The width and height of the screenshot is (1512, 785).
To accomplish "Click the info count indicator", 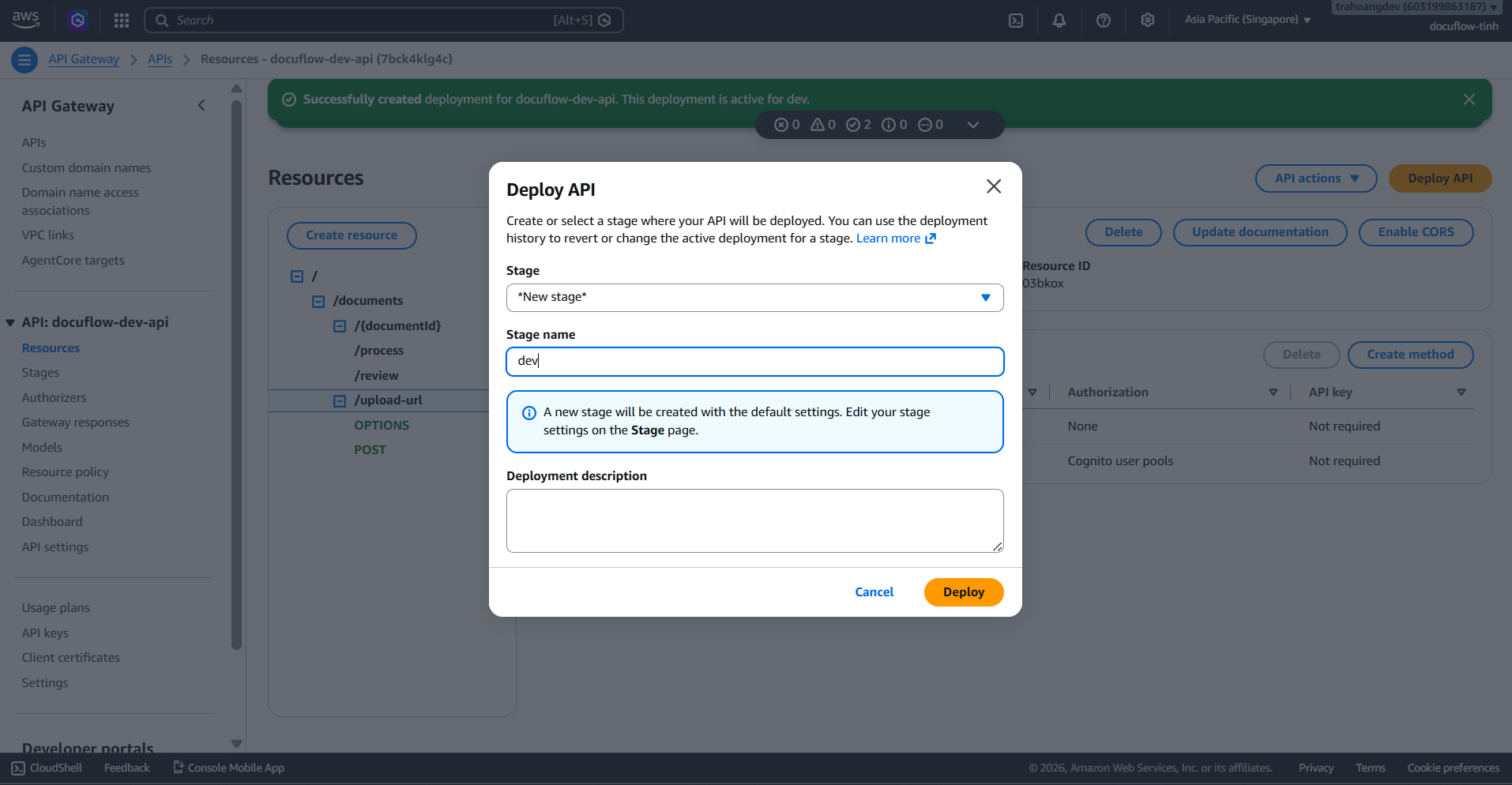I will [x=894, y=125].
